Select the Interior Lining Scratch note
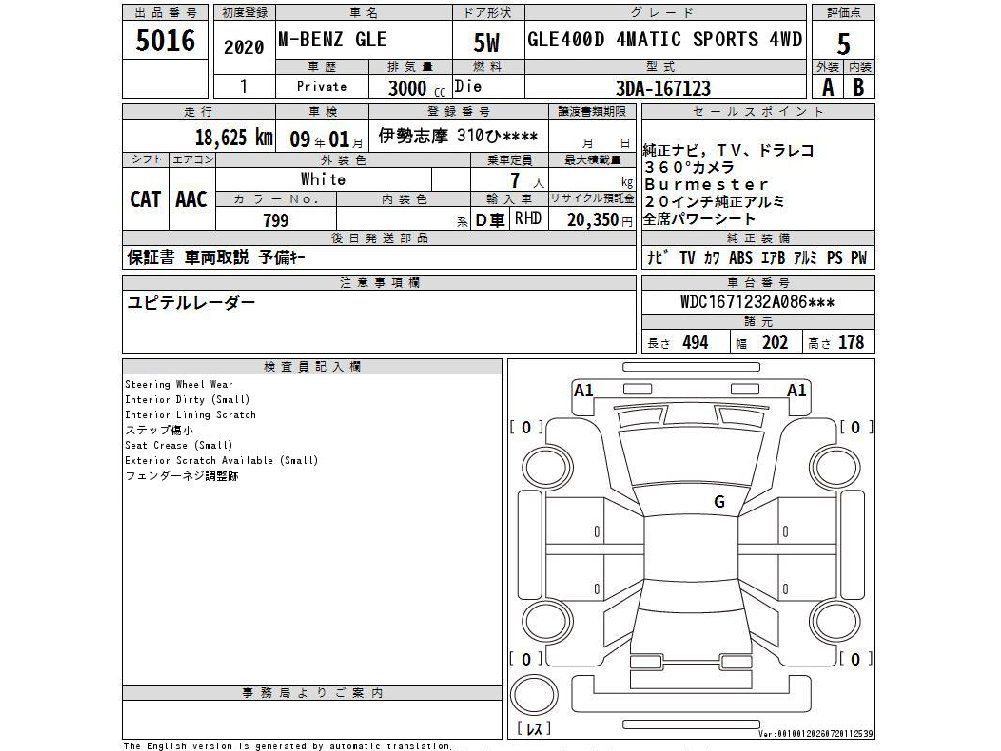1001x751 pixels. [190, 415]
